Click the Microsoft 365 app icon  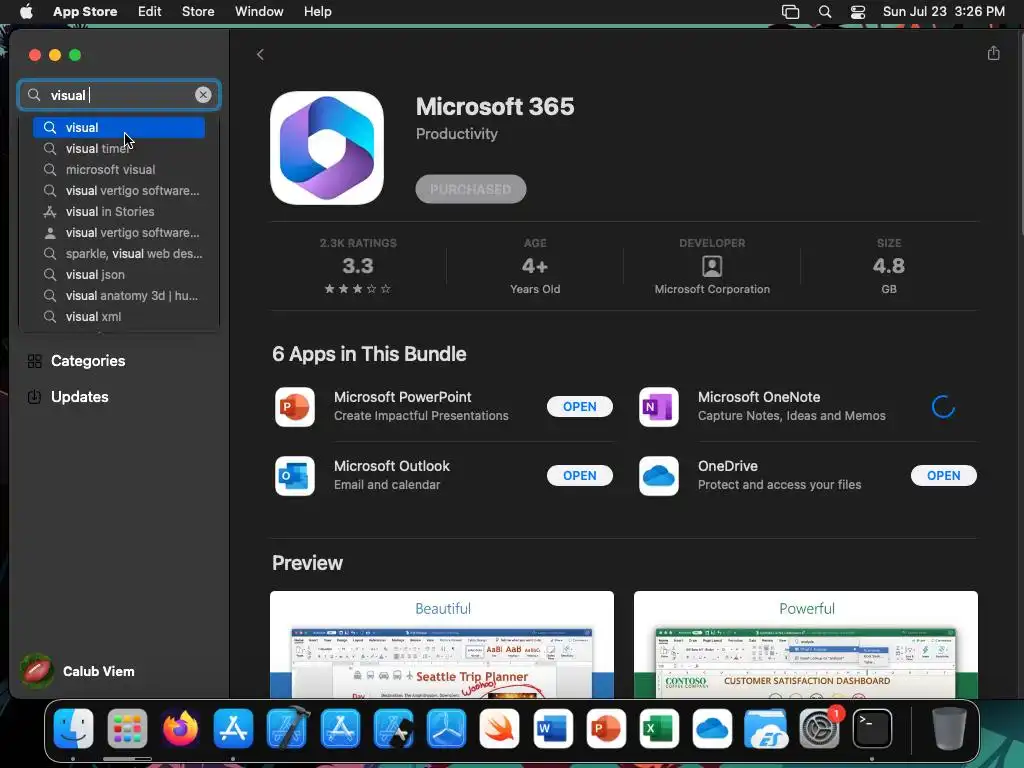[x=327, y=148]
